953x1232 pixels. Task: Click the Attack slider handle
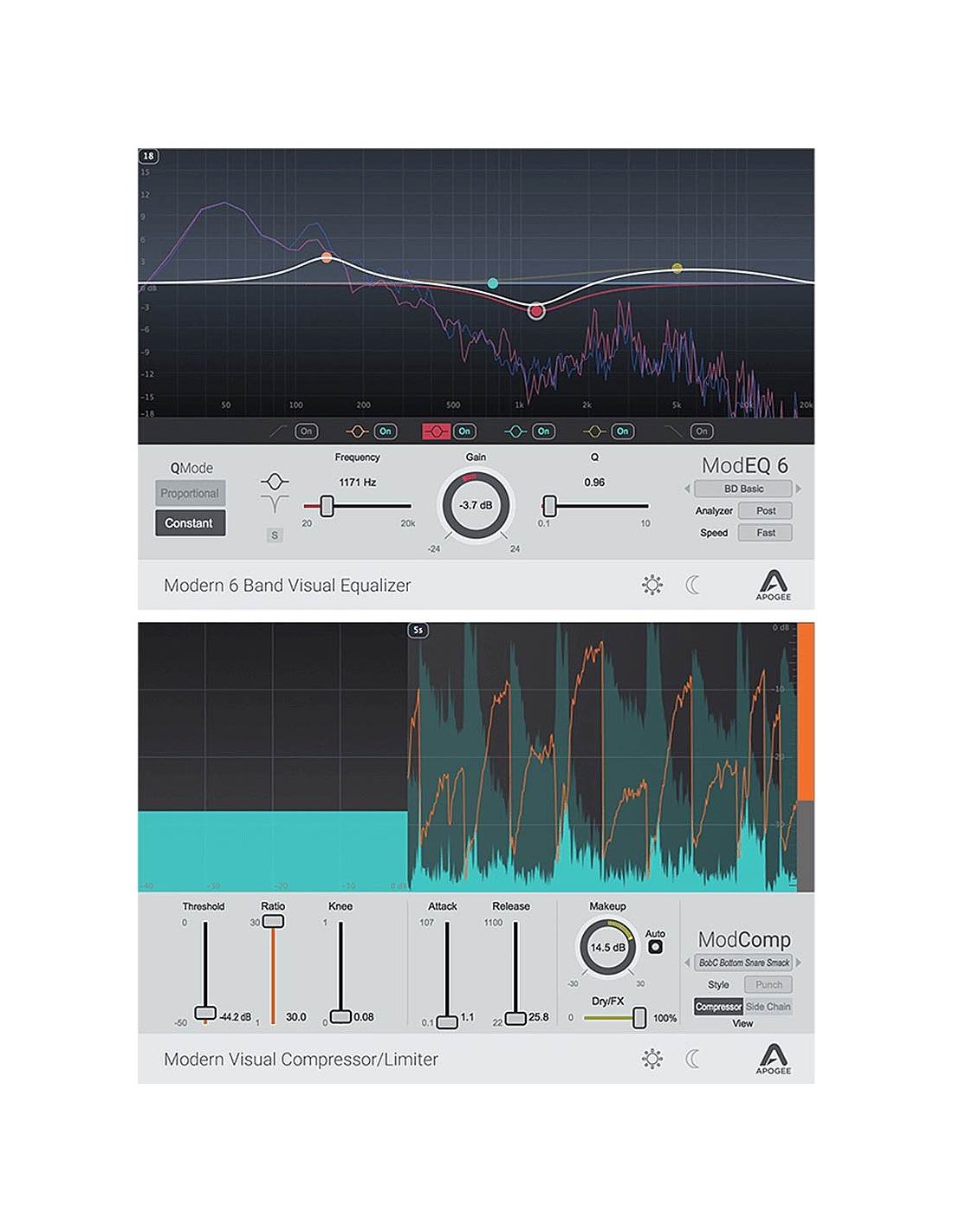[x=447, y=1021]
